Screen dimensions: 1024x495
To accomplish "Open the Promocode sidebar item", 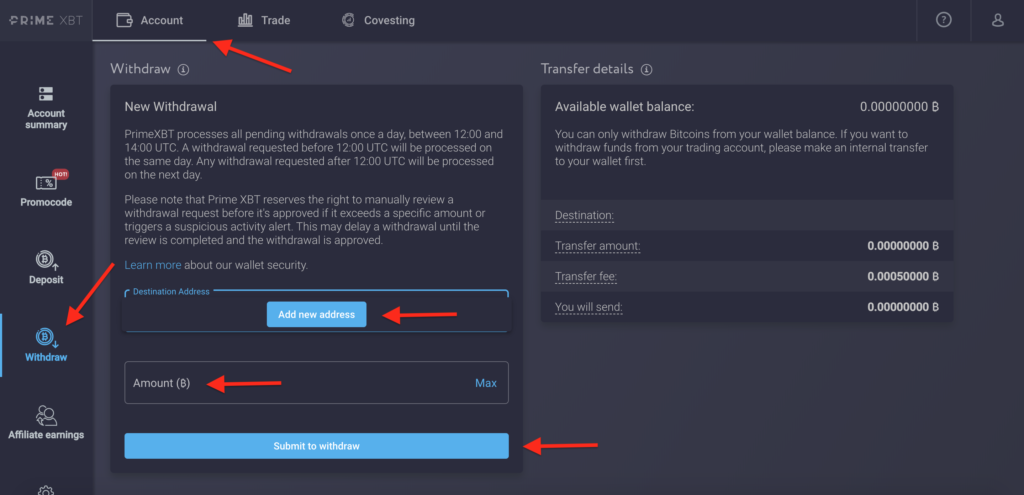I will click(46, 189).
